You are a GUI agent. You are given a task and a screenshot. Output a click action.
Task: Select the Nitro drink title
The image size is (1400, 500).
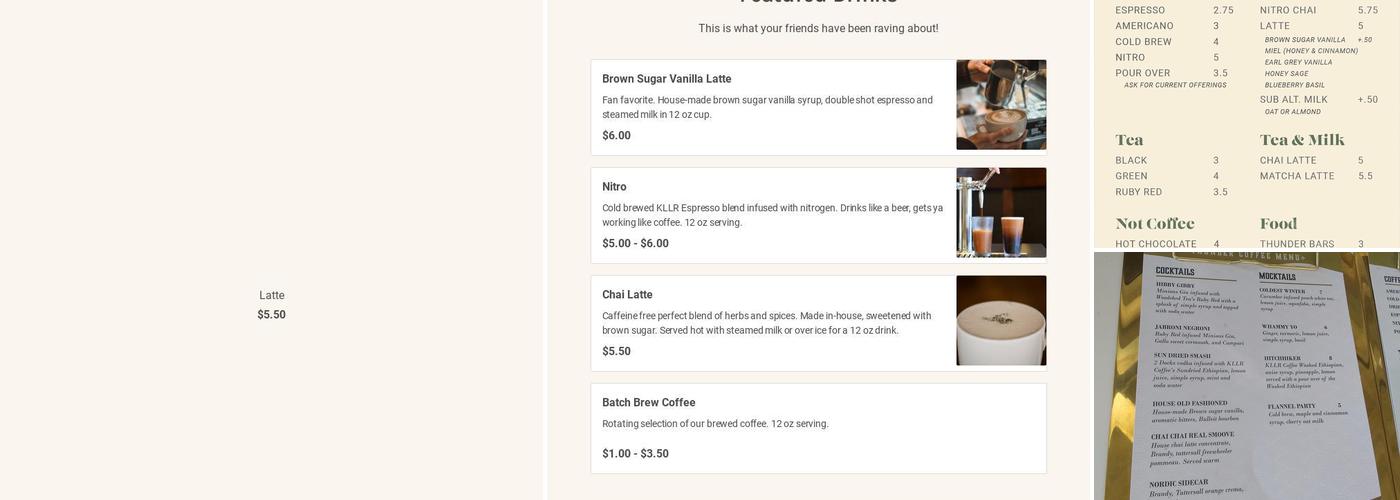[614, 187]
